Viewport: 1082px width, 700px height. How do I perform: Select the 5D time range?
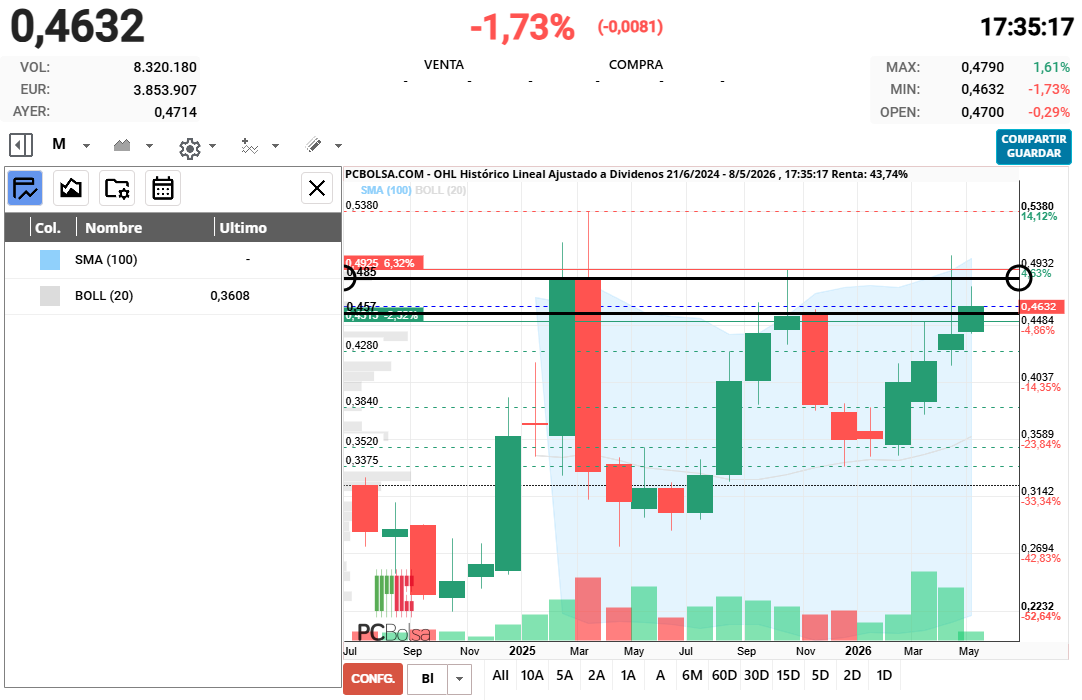(820, 675)
